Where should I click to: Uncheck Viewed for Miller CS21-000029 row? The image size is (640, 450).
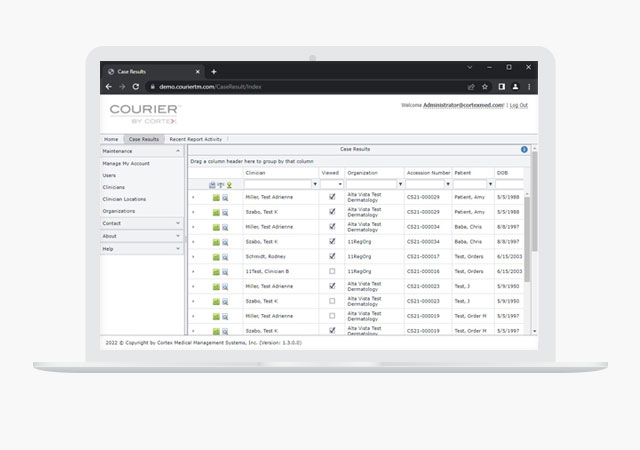pos(332,197)
